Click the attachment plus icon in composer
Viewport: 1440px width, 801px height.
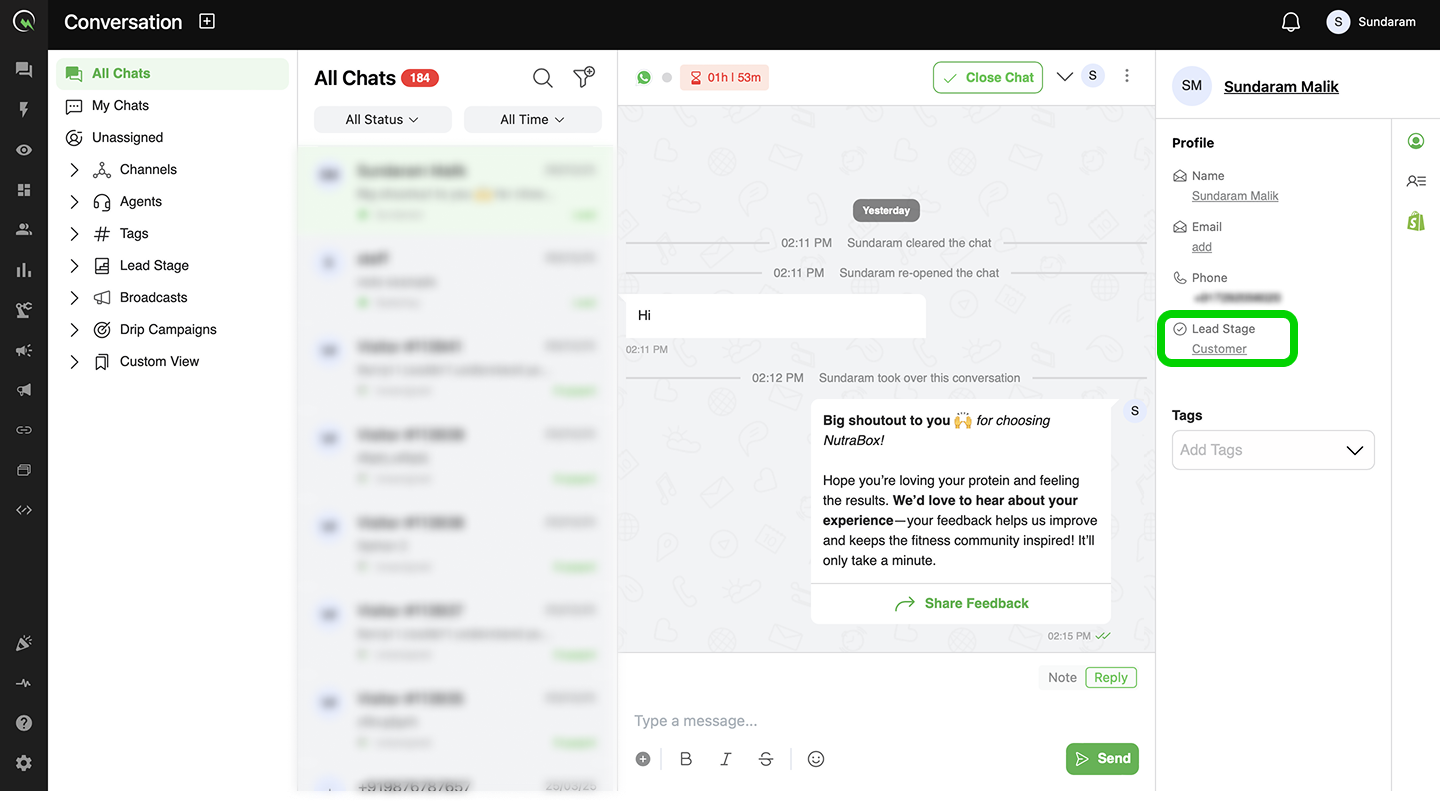click(x=643, y=759)
